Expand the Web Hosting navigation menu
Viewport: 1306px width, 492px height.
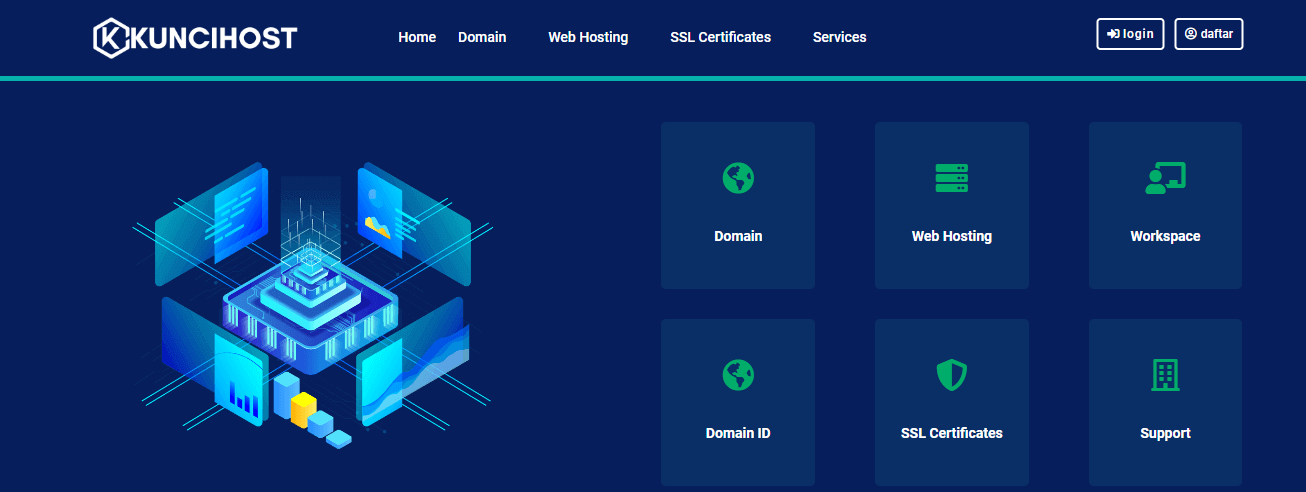tap(588, 37)
